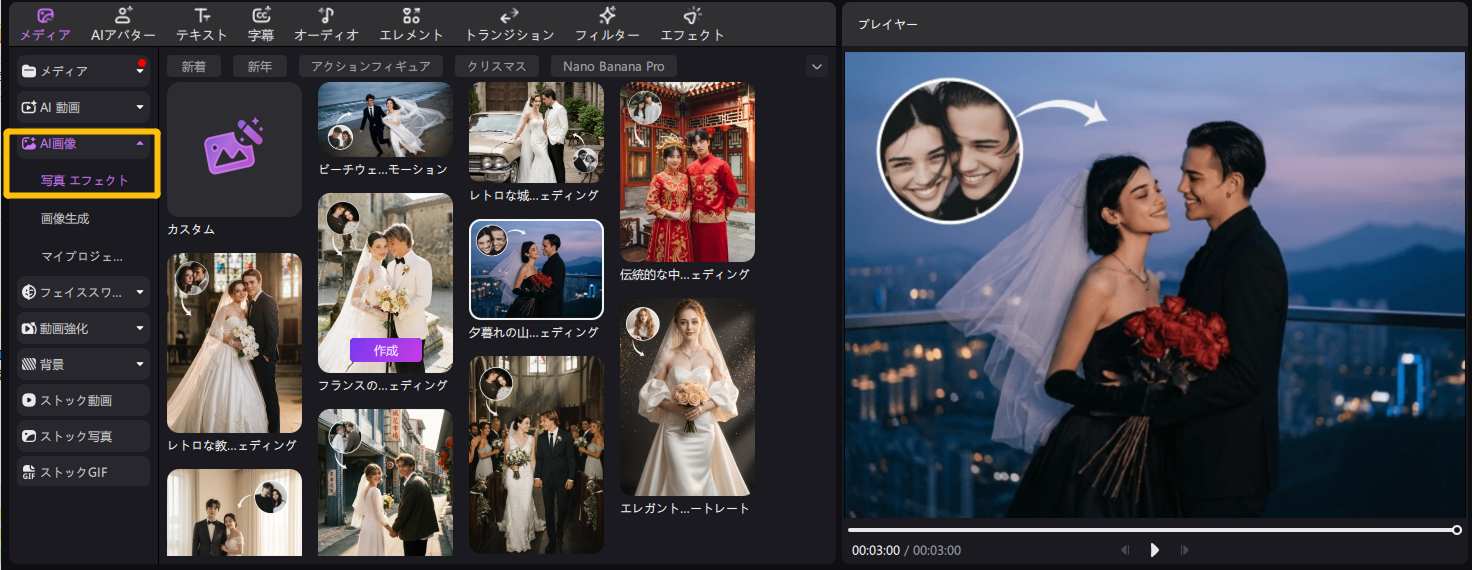Filter templates by アクションフィギュア
1472x570 pixels.
click(371, 66)
